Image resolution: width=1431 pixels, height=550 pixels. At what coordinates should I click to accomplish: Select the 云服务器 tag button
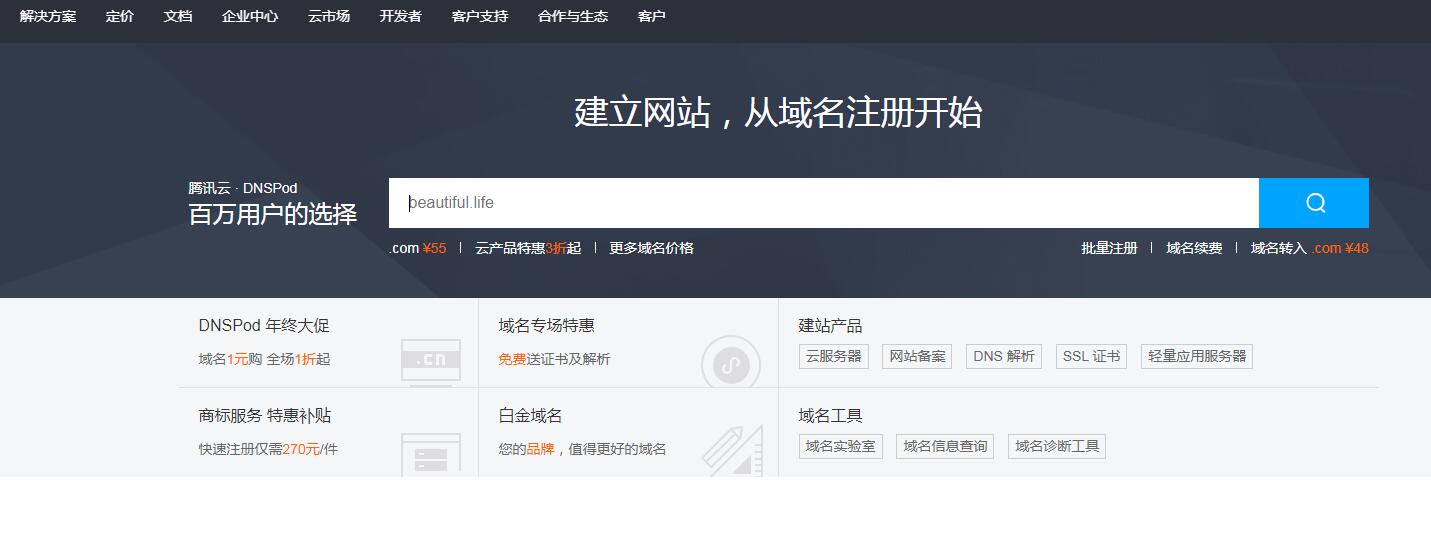[834, 356]
